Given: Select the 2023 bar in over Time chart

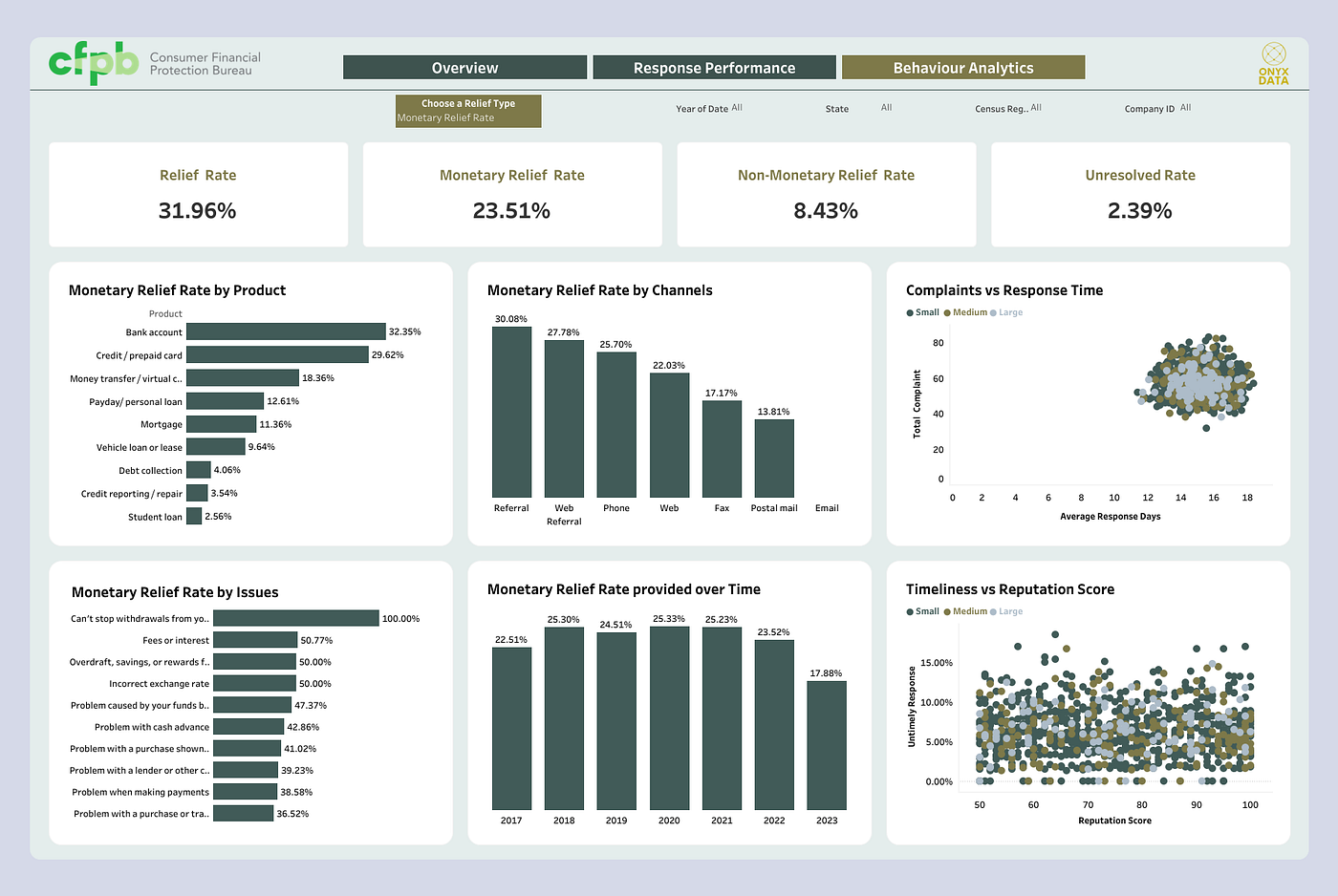Looking at the screenshot, I should [x=827, y=746].
